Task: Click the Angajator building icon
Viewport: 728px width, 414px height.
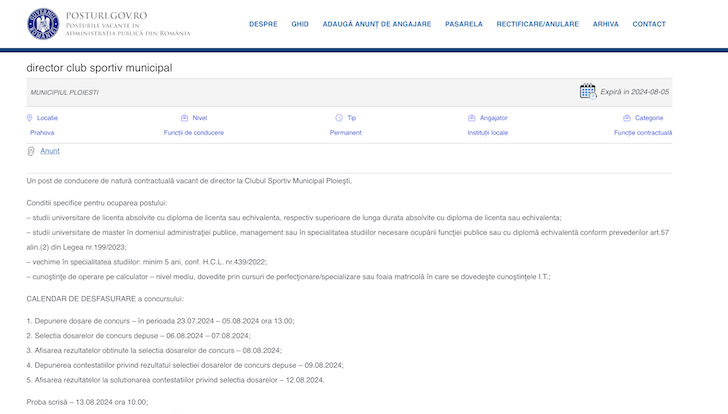Action: click(x=471, y=117)
